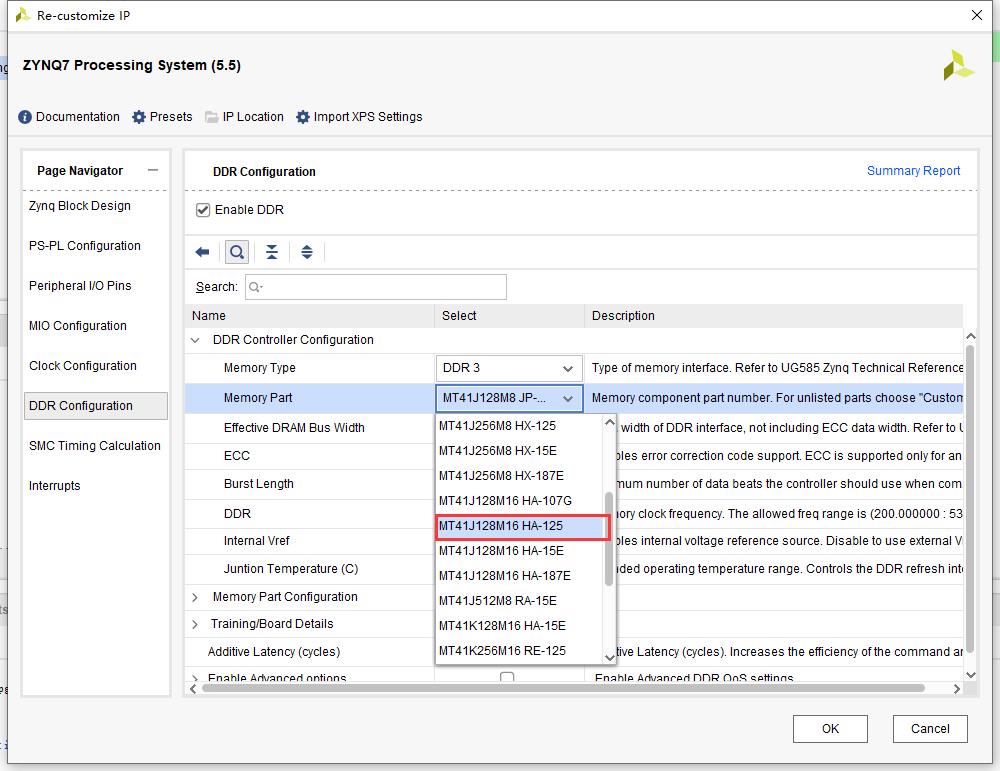The image size is (1000, 771).
Task: Click the search field magnifier dropdown icon
Action: pos(255,287)
